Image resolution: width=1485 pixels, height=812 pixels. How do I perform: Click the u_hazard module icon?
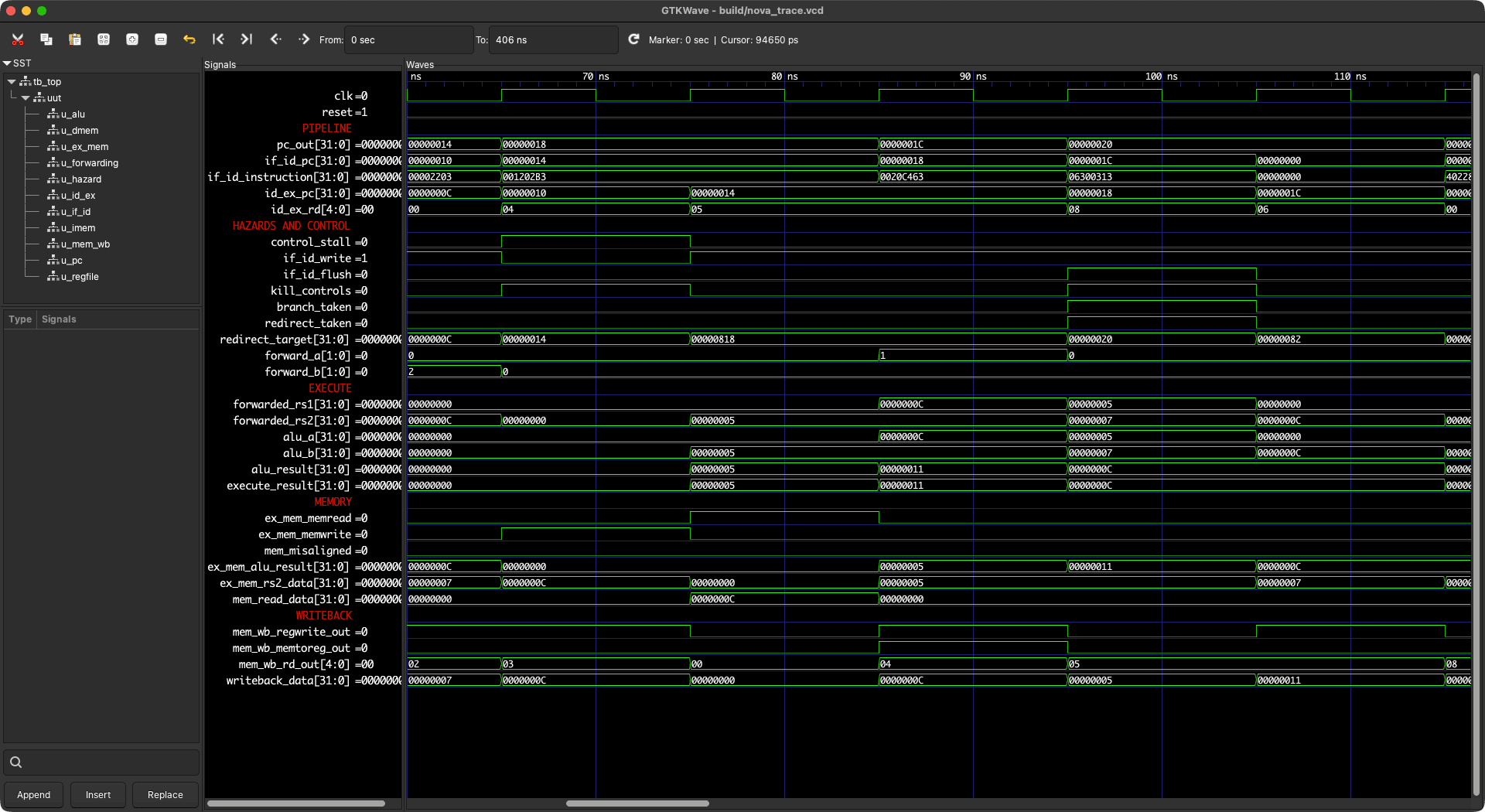tap(53, 179)
